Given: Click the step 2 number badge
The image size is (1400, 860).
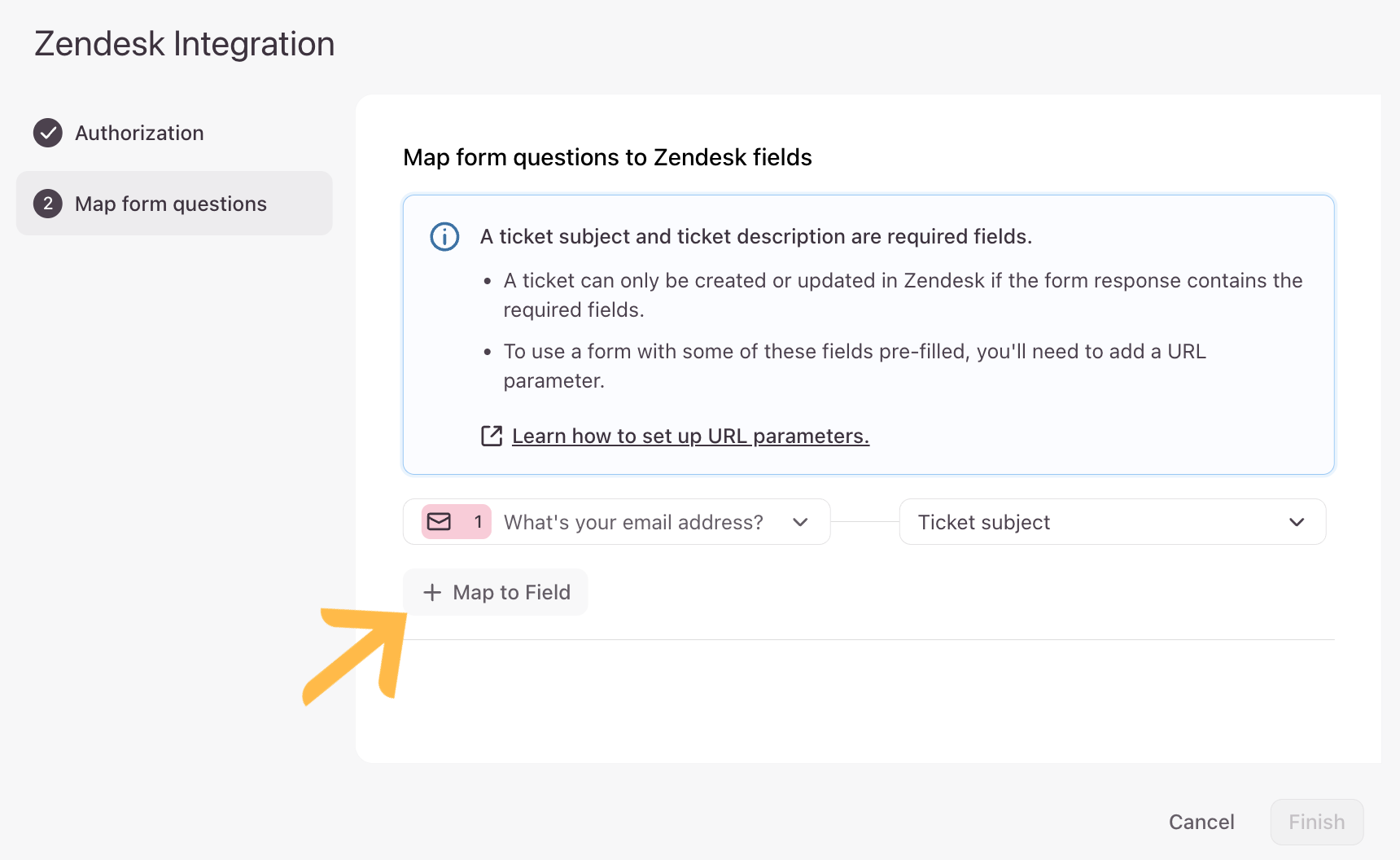Looking at the screenshot, I should tap(48, 204).
